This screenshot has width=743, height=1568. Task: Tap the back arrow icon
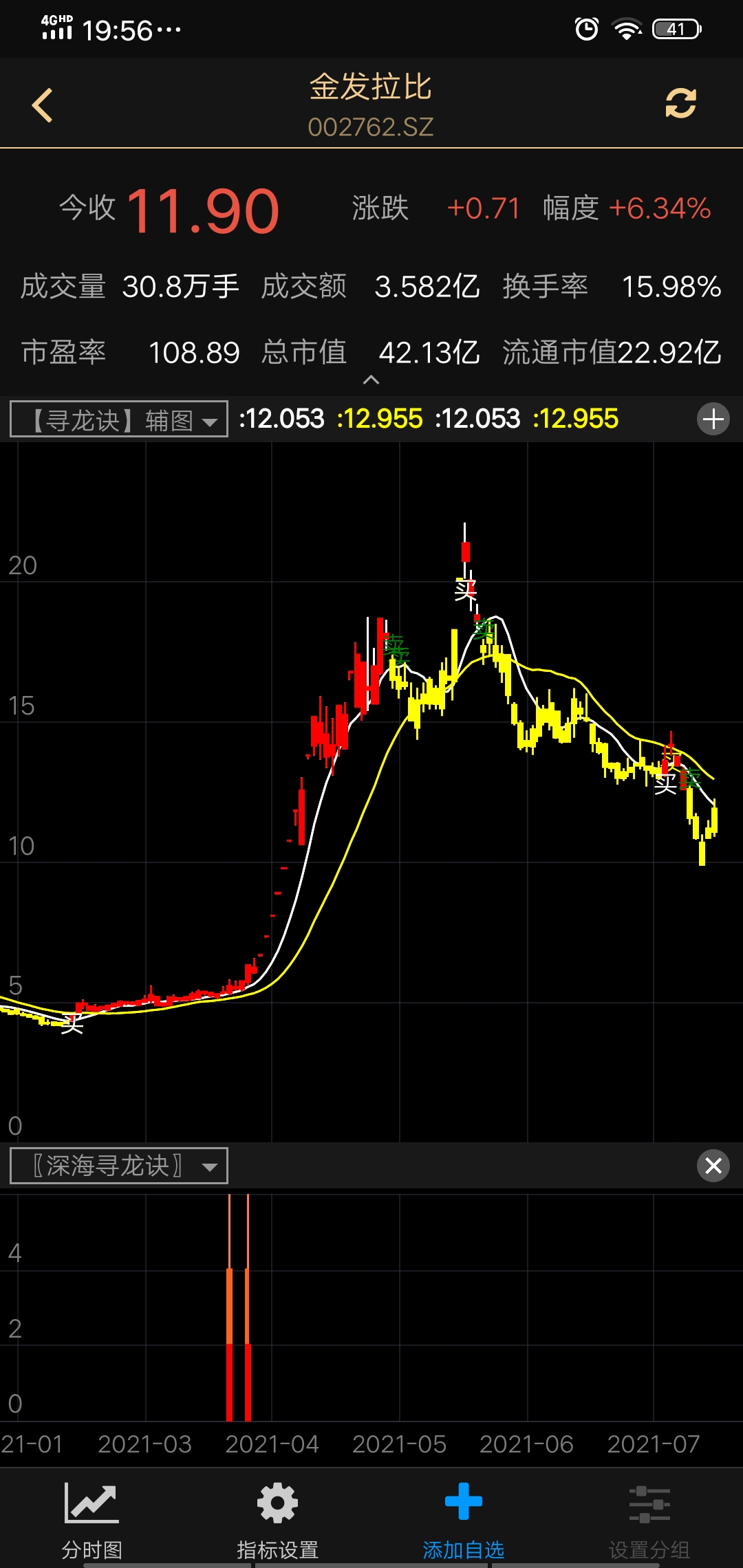[43, 105]
